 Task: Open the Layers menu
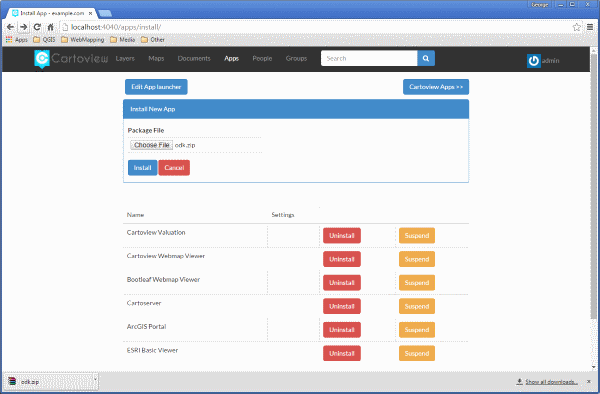click(125, 58)
